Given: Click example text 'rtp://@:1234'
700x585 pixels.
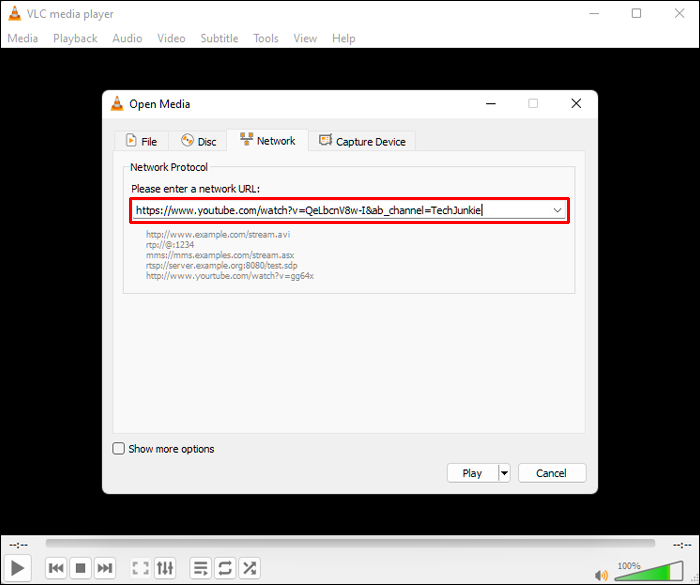Looking at the screenshot, I should point(170,245).
